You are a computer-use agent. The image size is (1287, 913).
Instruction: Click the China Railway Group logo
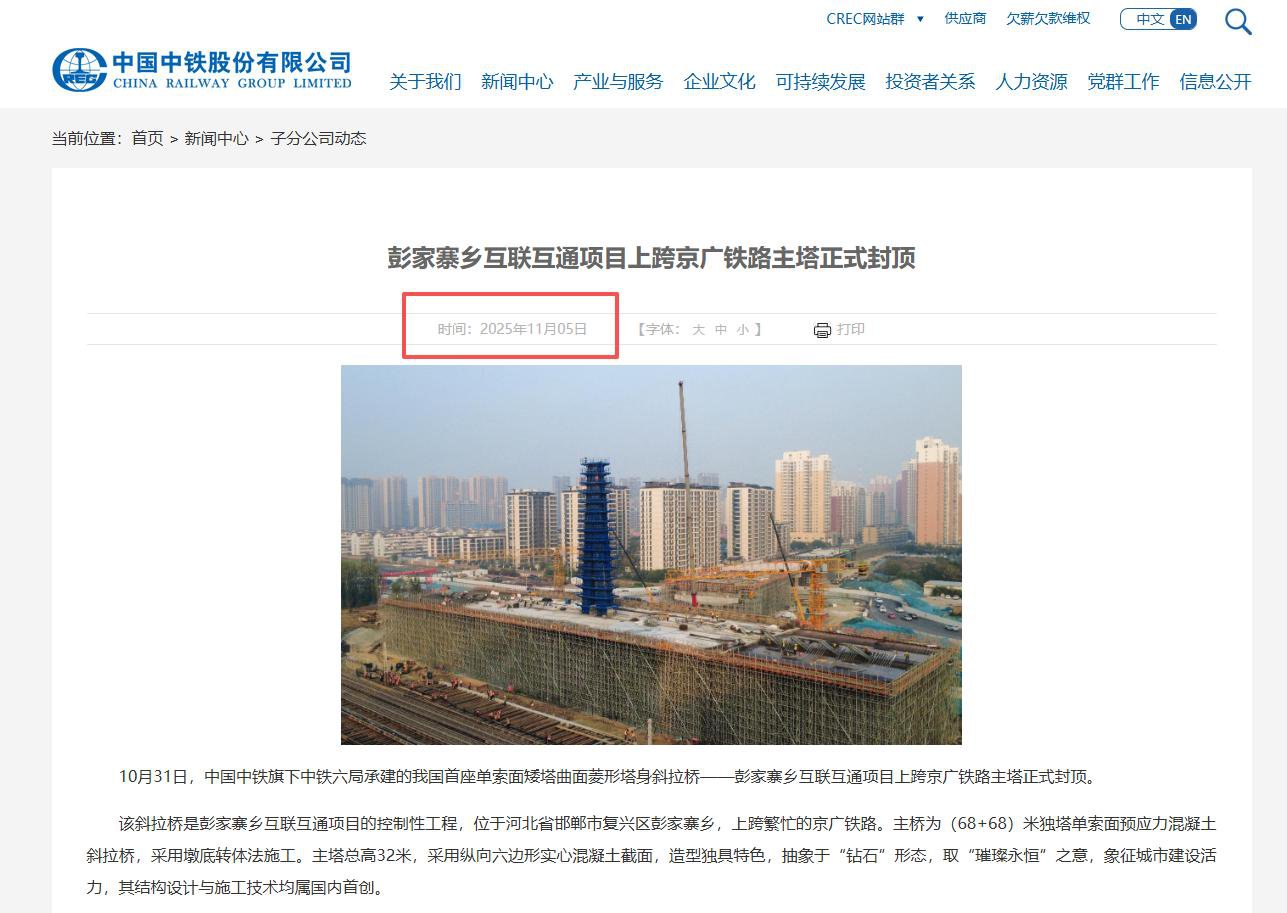coord(202,70)
